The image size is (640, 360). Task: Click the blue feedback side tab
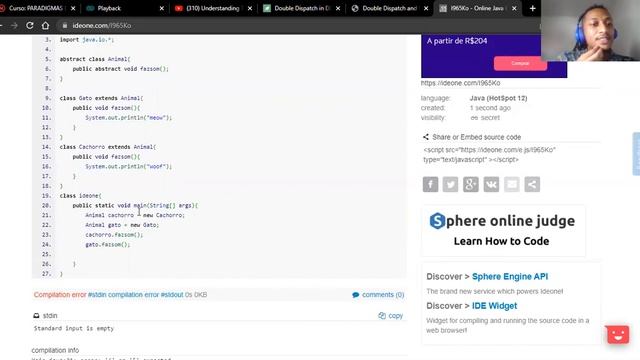pos(636,154)
